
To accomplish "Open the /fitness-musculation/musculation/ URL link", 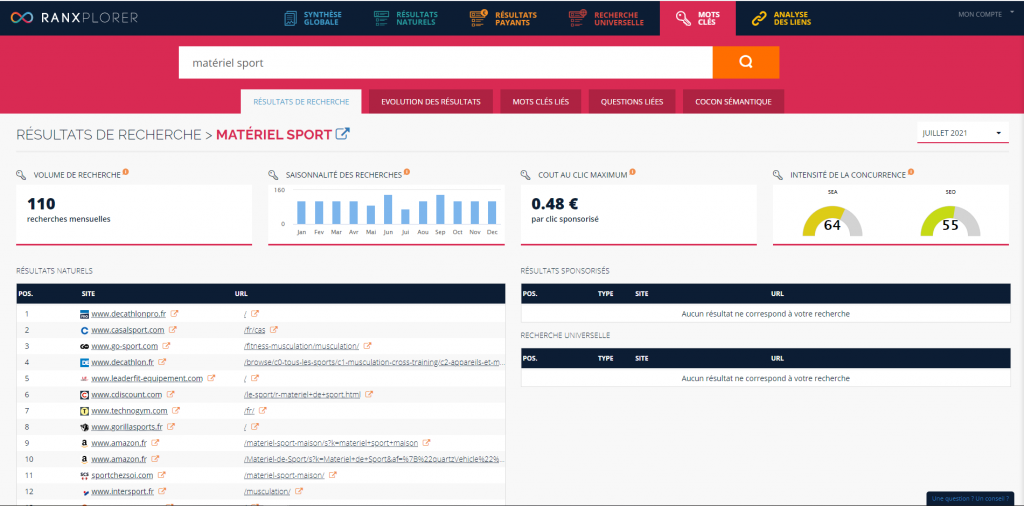I will 301,346.
